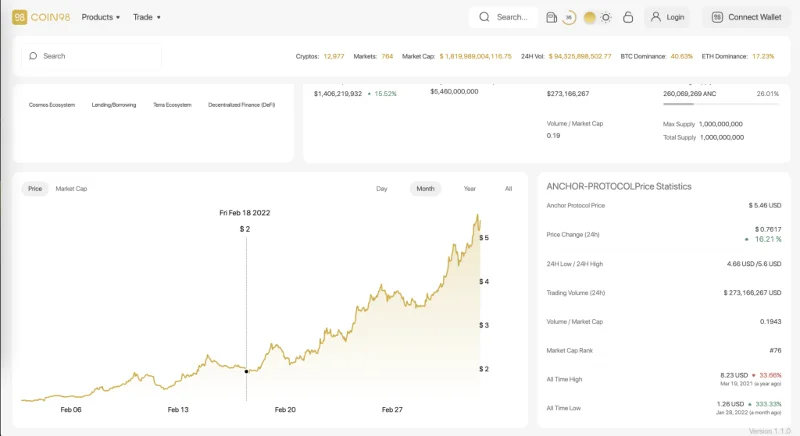800x436 pixels.
Task: Click BTC Dominance '40.63%'
Action: point(682,57)
